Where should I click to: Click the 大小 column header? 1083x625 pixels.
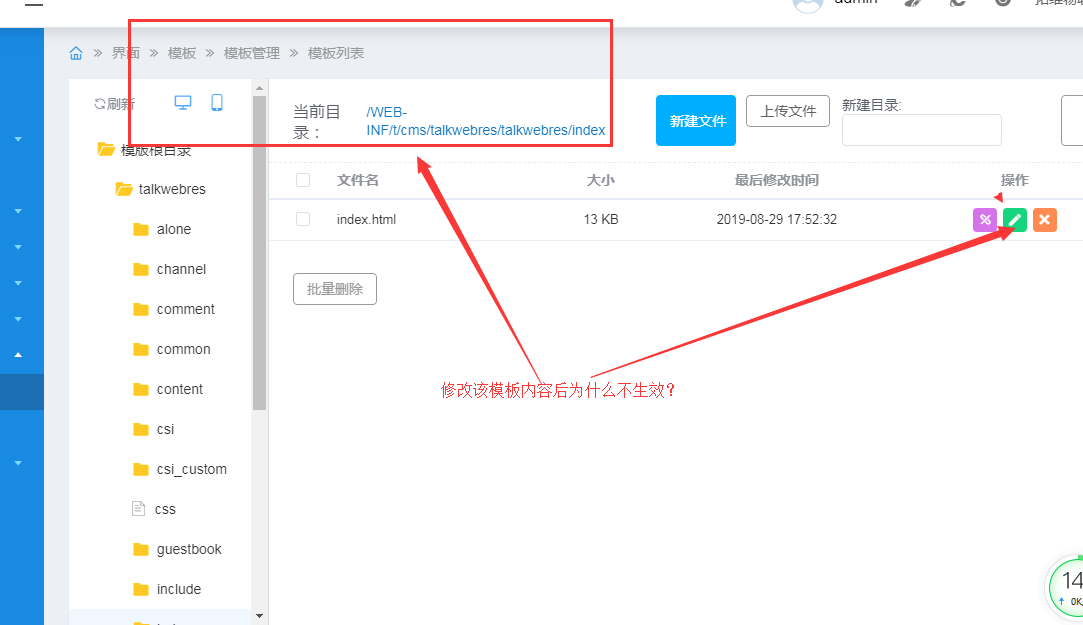click(600, 180)
